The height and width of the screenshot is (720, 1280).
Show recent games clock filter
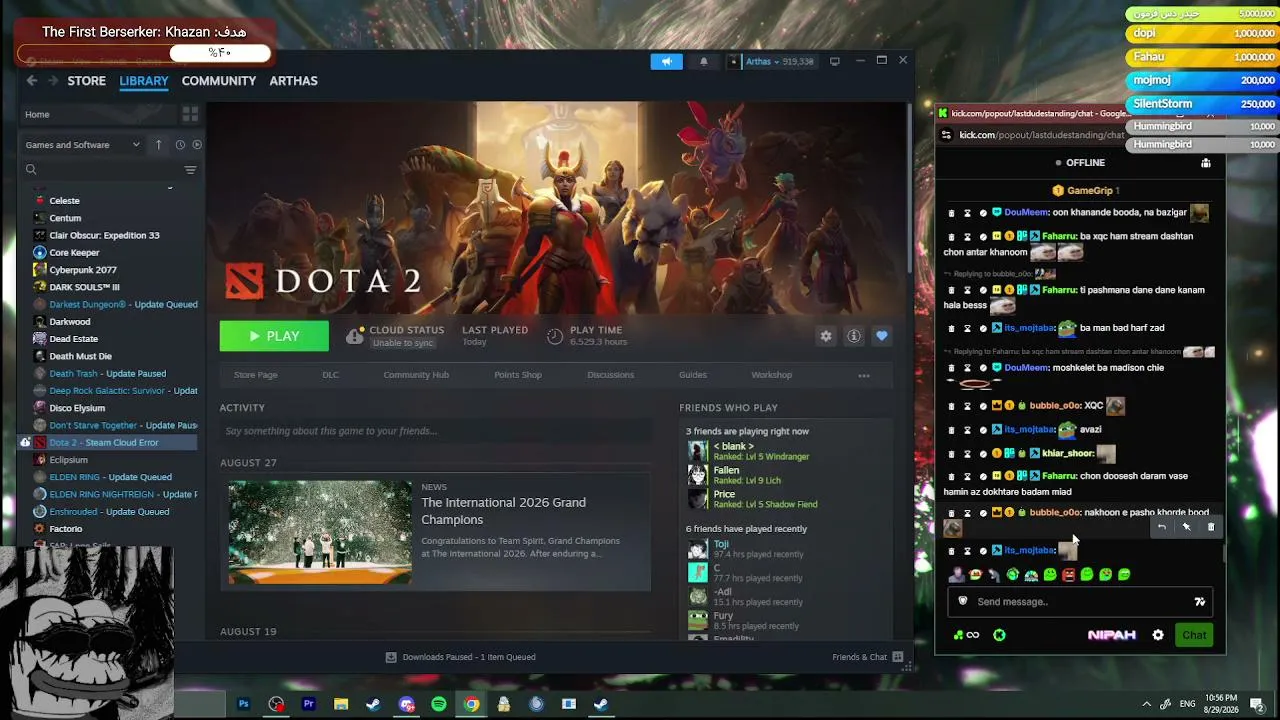point(180,145)
